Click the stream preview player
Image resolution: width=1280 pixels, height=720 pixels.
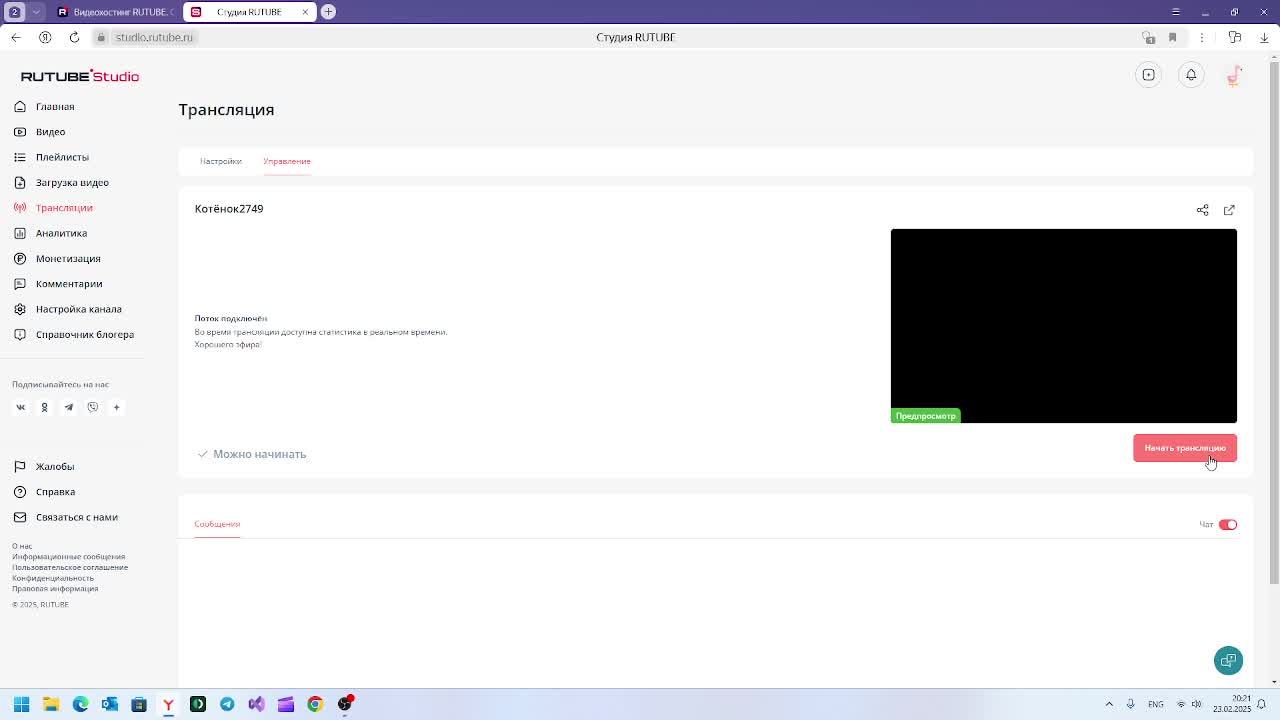[x=1064, y=326]
